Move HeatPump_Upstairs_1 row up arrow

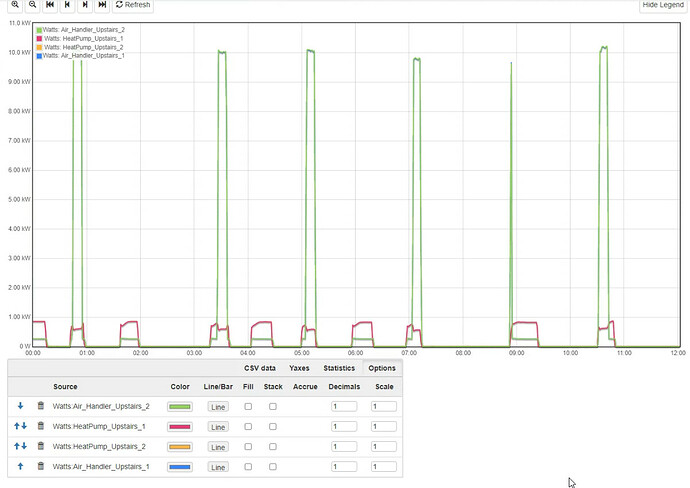pyautogui.click(x=17, y=426)
